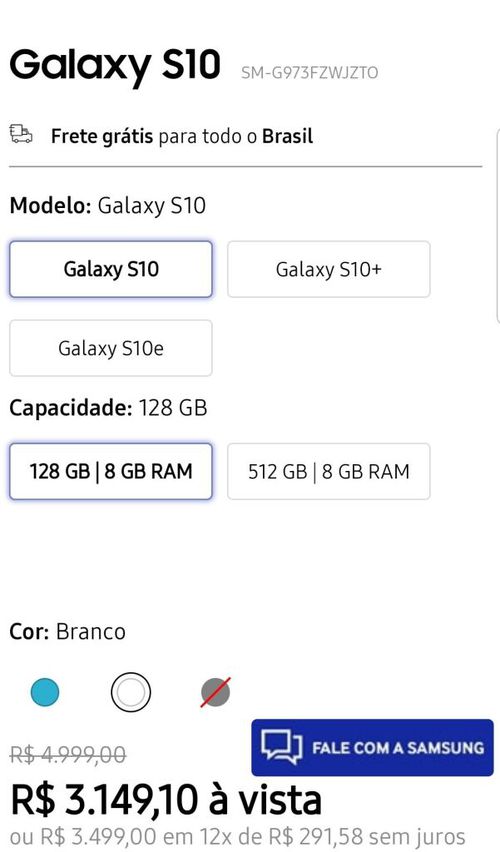Click the Galaxy S10 product title

[x=115, y=66]
